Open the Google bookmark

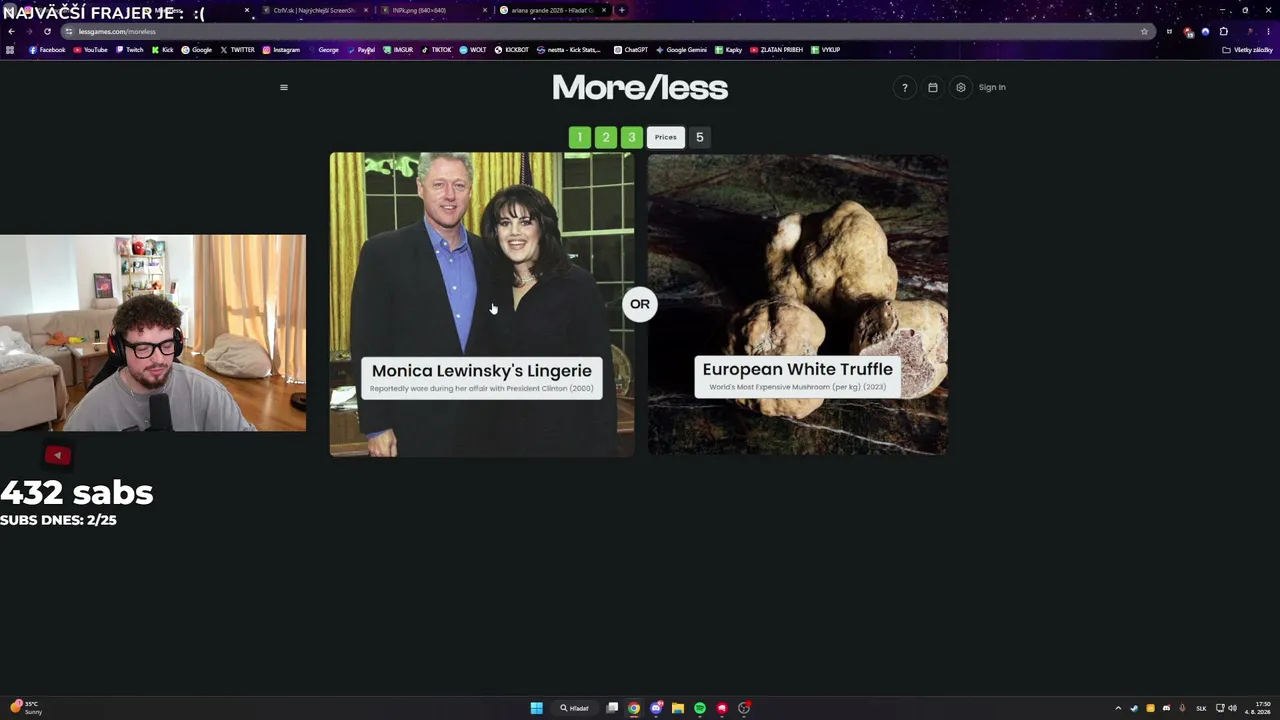[197, 50]
